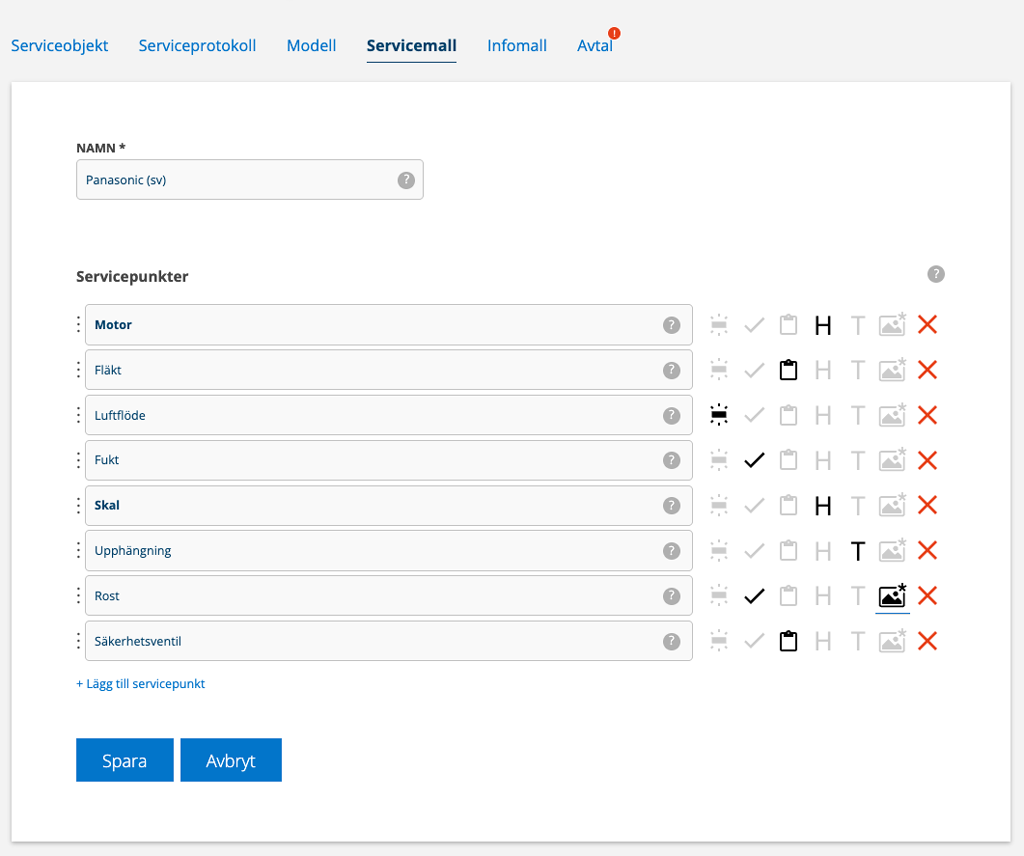Delete the Fukt service point
Viewport: 1024px width, 856px height.
[x=927, y=460]
